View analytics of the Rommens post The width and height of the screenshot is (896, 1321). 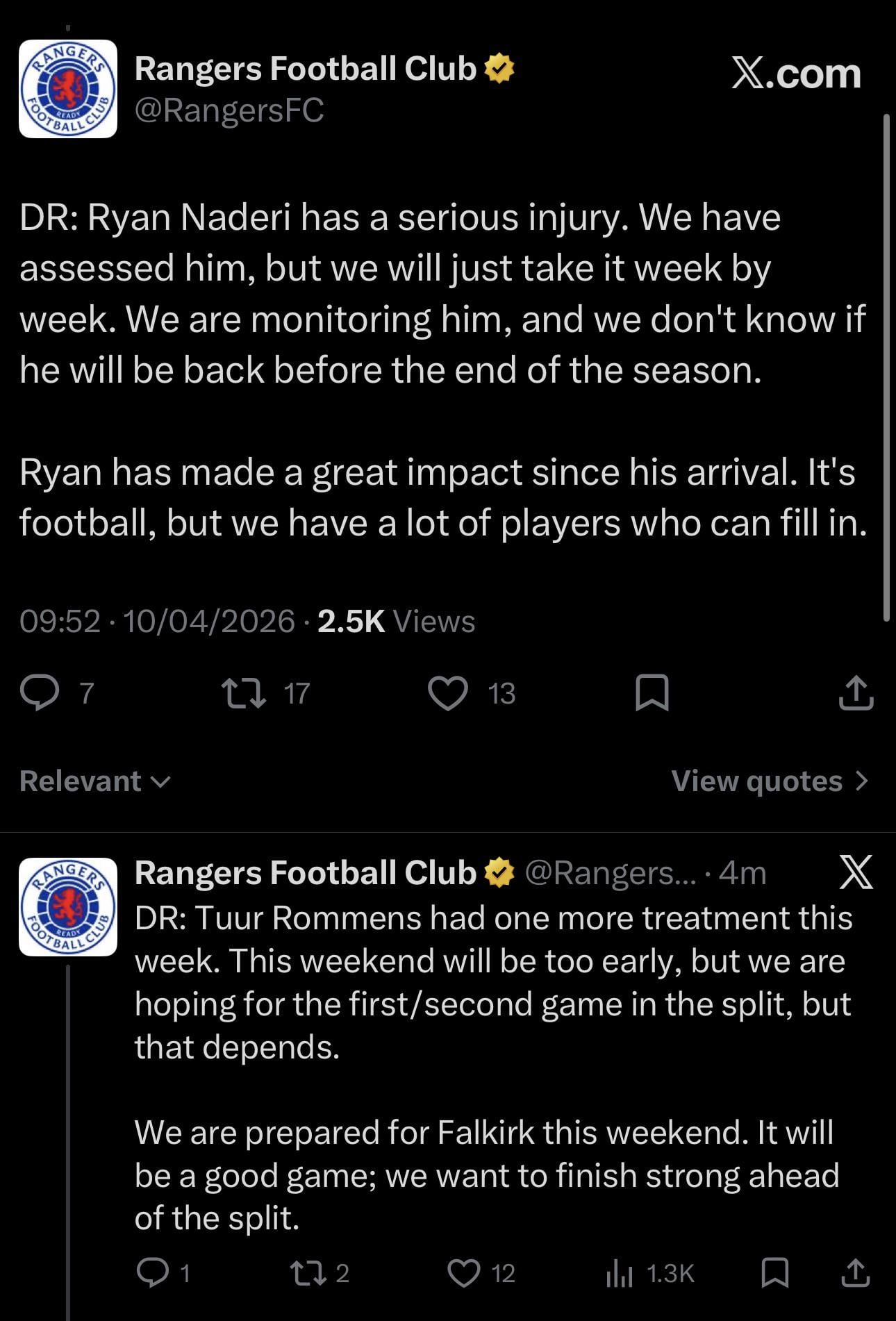(620, 1272)
